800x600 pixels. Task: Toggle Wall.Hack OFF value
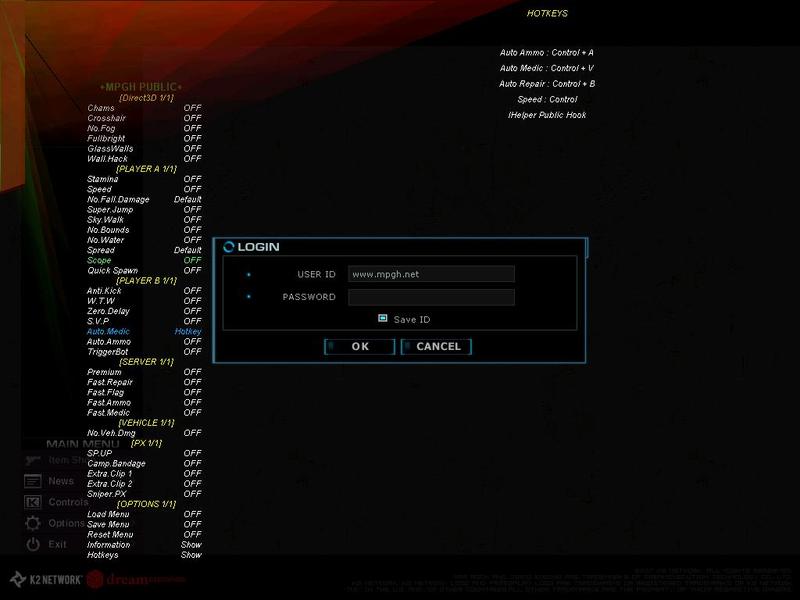pos(192,159)
